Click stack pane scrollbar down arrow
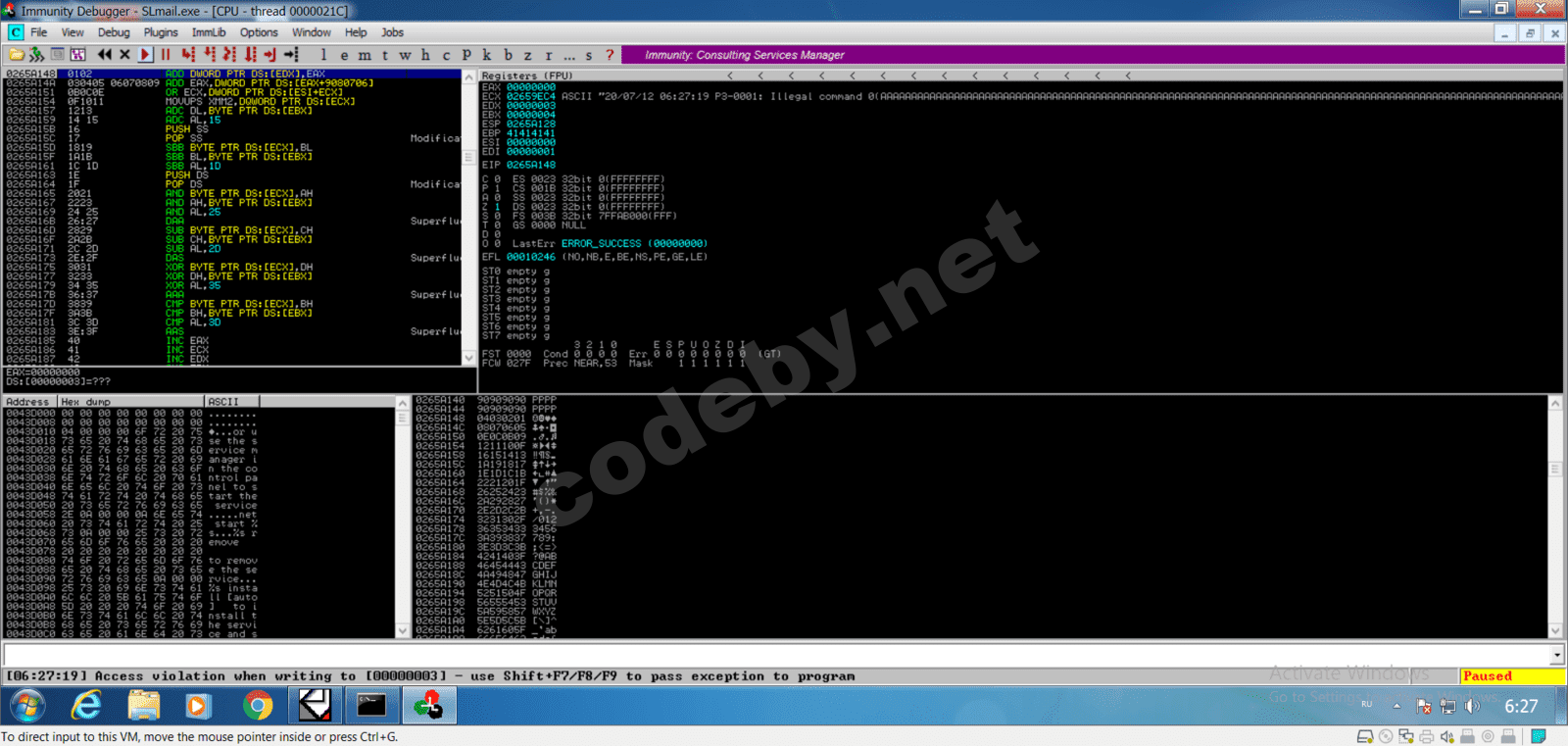 (x=1555, y=631)
